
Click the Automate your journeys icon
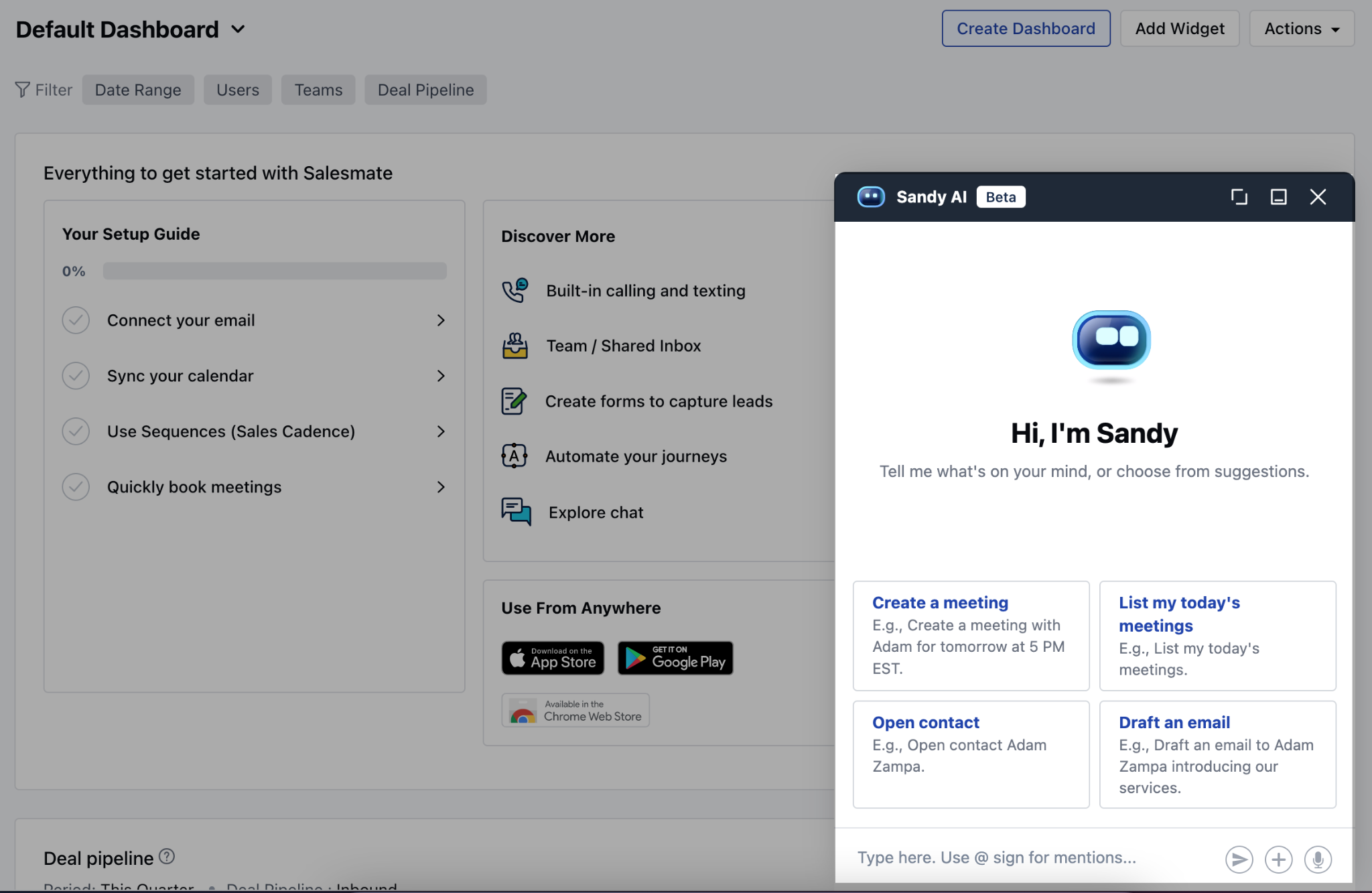click(x=514, y=456)
